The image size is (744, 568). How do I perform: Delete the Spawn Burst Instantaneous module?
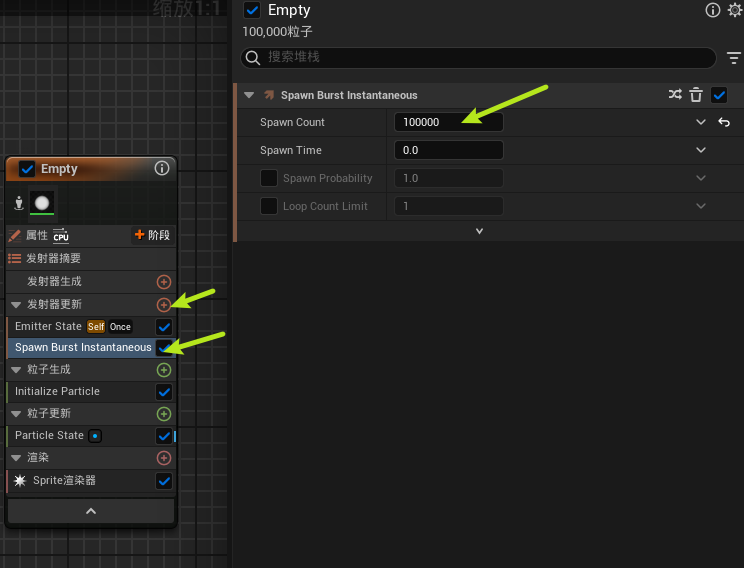tap(696, 95)
